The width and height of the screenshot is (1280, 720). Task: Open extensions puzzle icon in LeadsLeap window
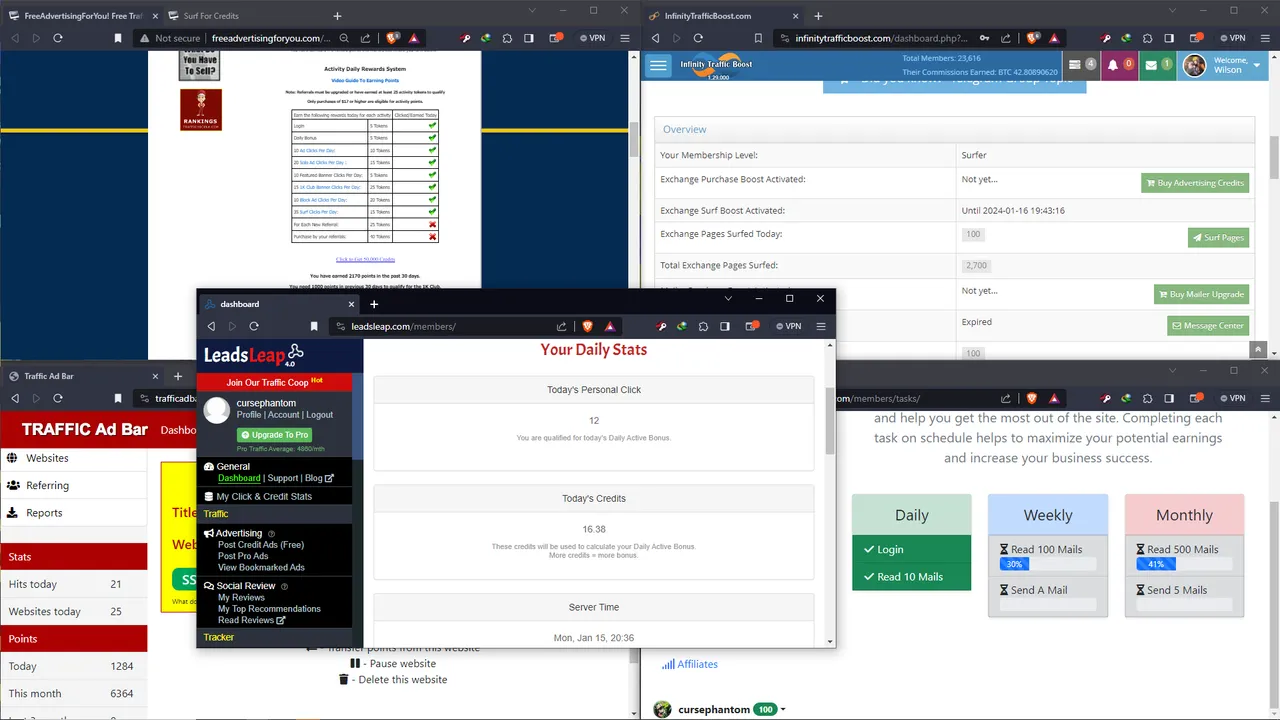coord(703,326)
